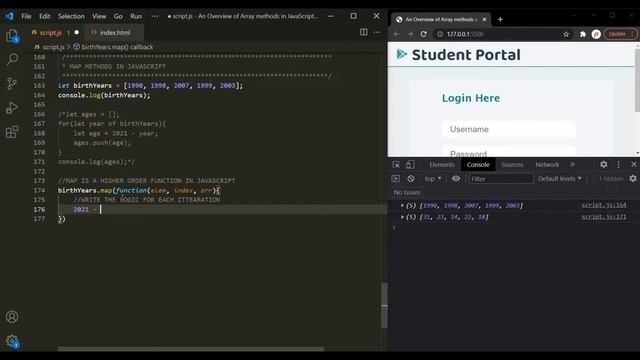Switch to the index.html editor tab

(x=115, y=32)
